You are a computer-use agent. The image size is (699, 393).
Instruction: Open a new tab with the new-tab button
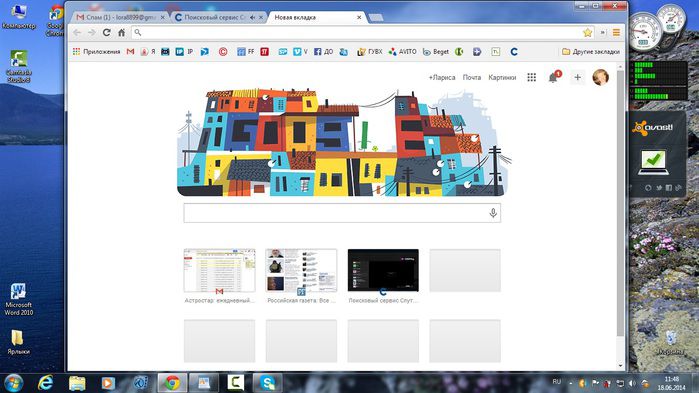click(376, 17)
